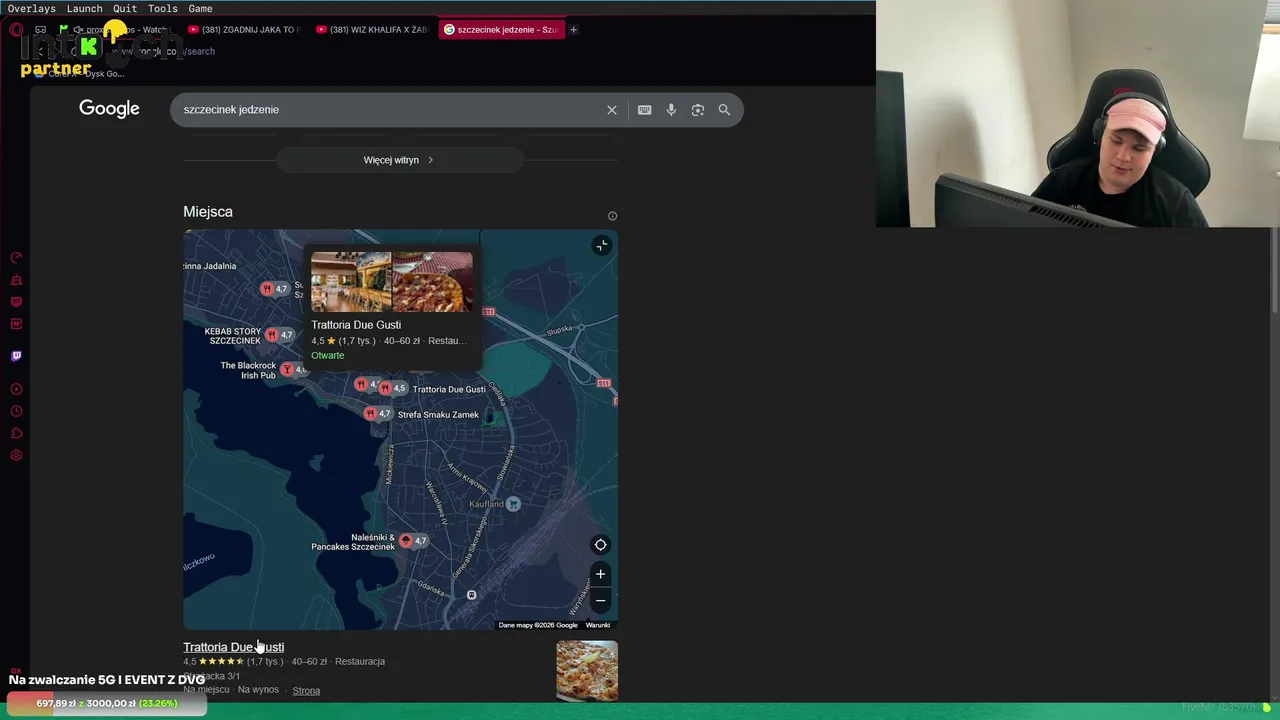Open the Opera menu logo

16,30
